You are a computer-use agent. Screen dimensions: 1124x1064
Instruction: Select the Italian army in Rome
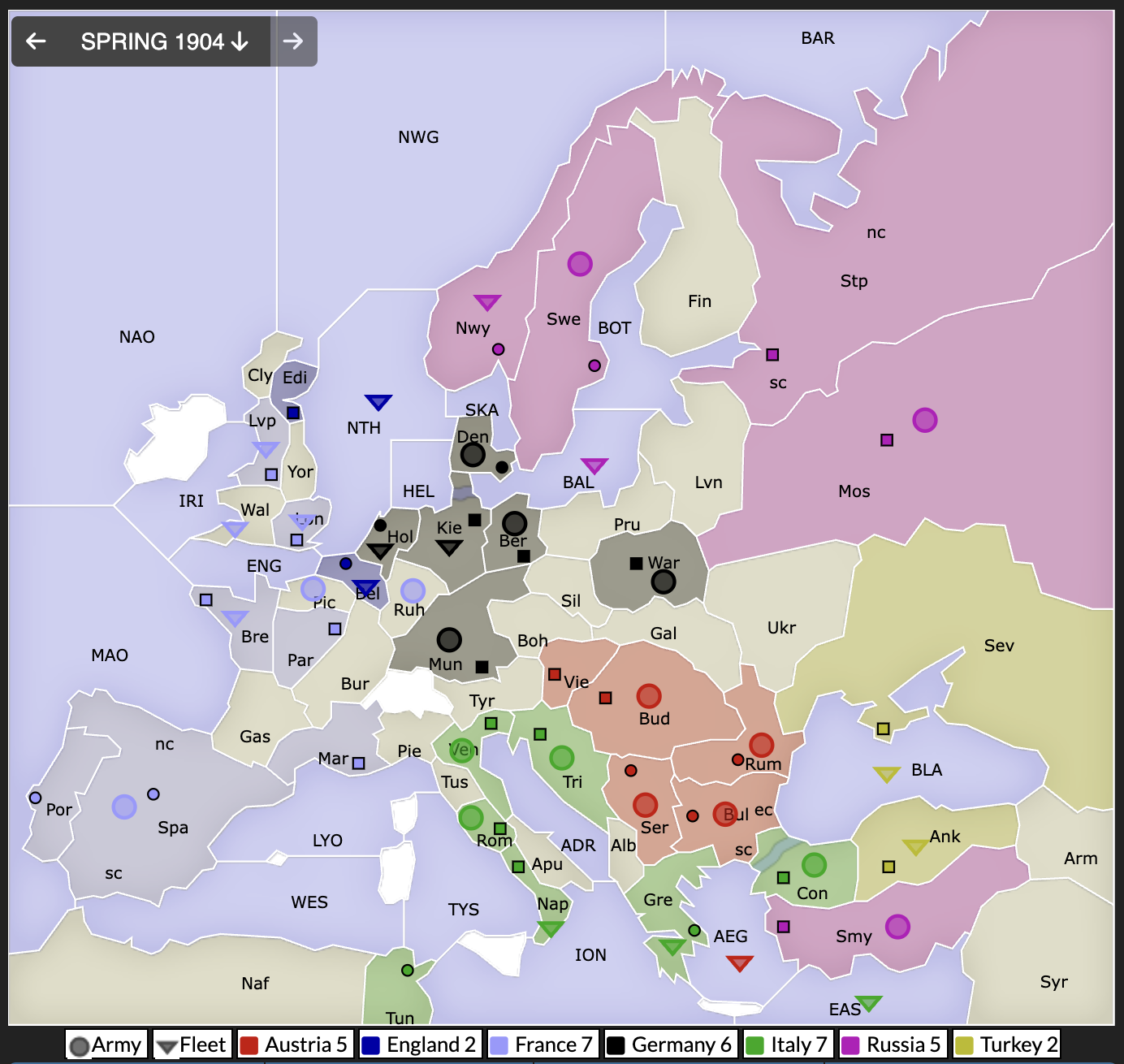pyautogui.click(x=471, y=817)
